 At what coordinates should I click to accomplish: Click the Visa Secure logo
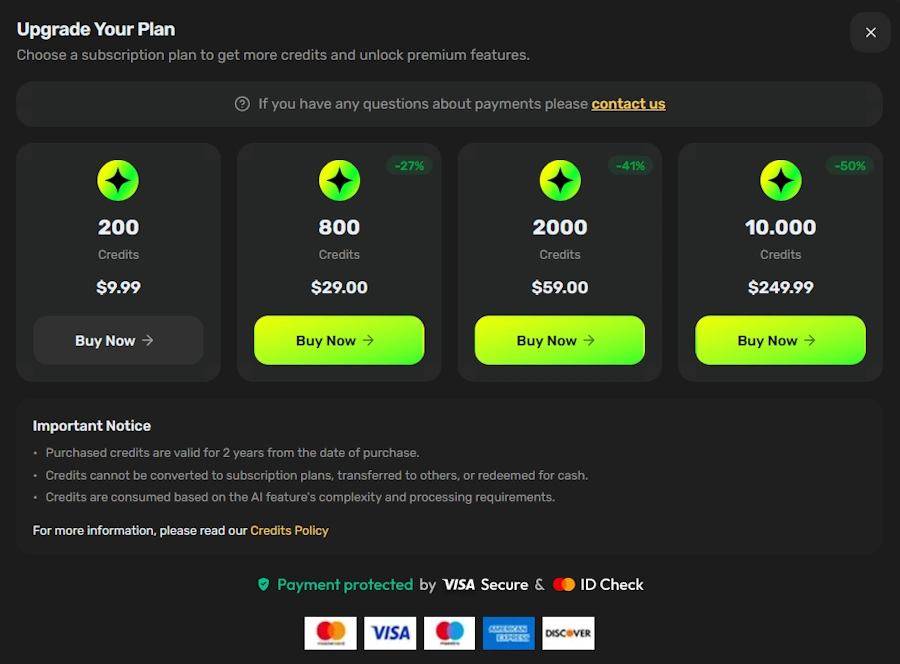[x=487, y=584]
